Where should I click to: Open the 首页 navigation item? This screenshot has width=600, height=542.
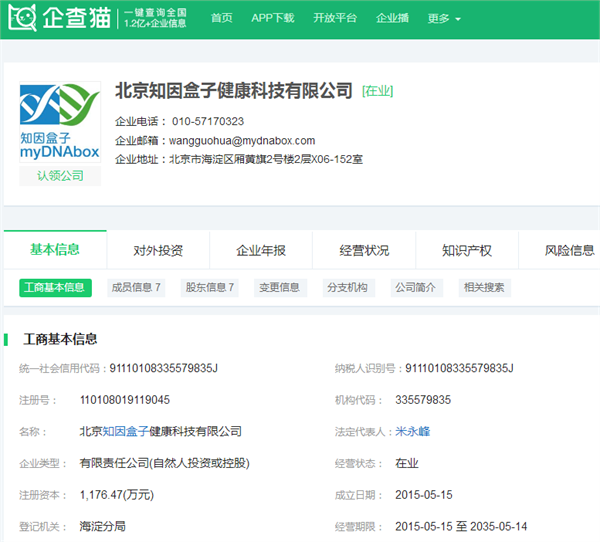(x=222, y=18)
